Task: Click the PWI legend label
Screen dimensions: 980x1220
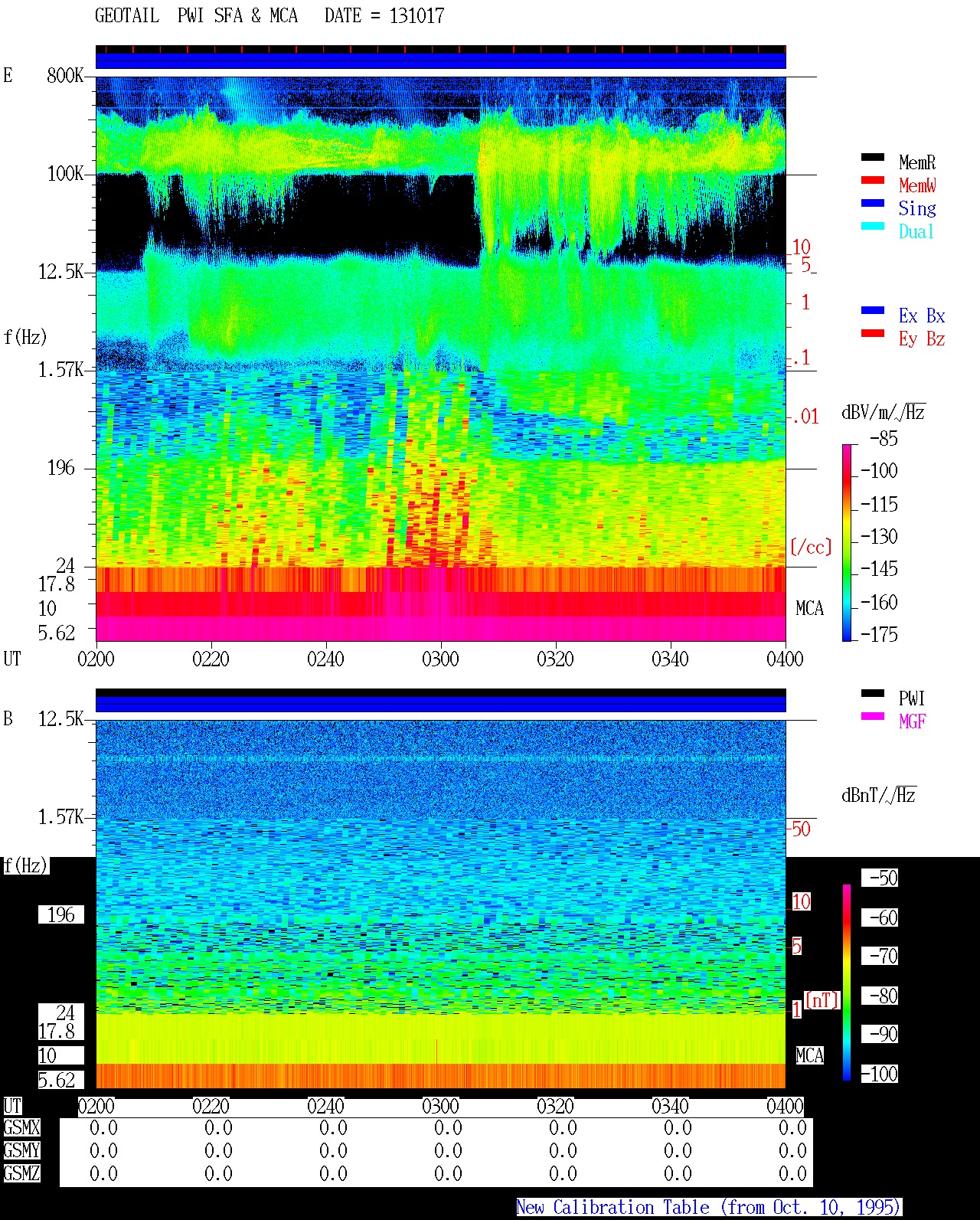Action: [x=912, y=698]
